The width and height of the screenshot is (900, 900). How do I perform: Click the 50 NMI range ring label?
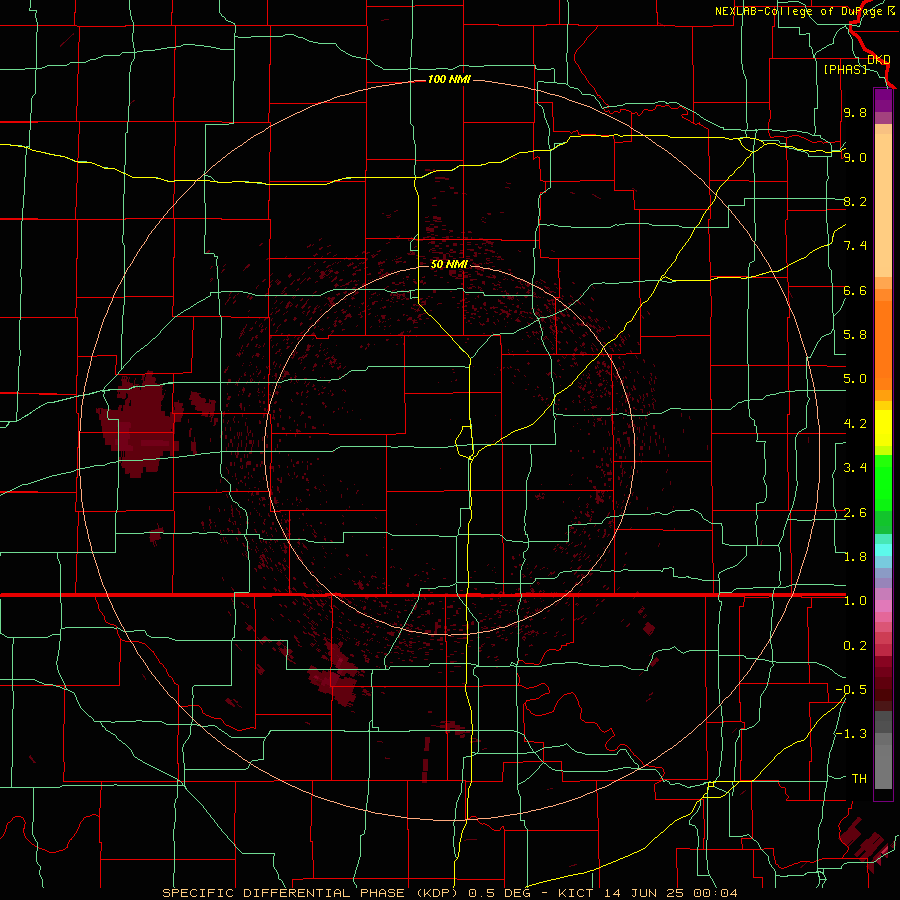click(x=449, y=265)
